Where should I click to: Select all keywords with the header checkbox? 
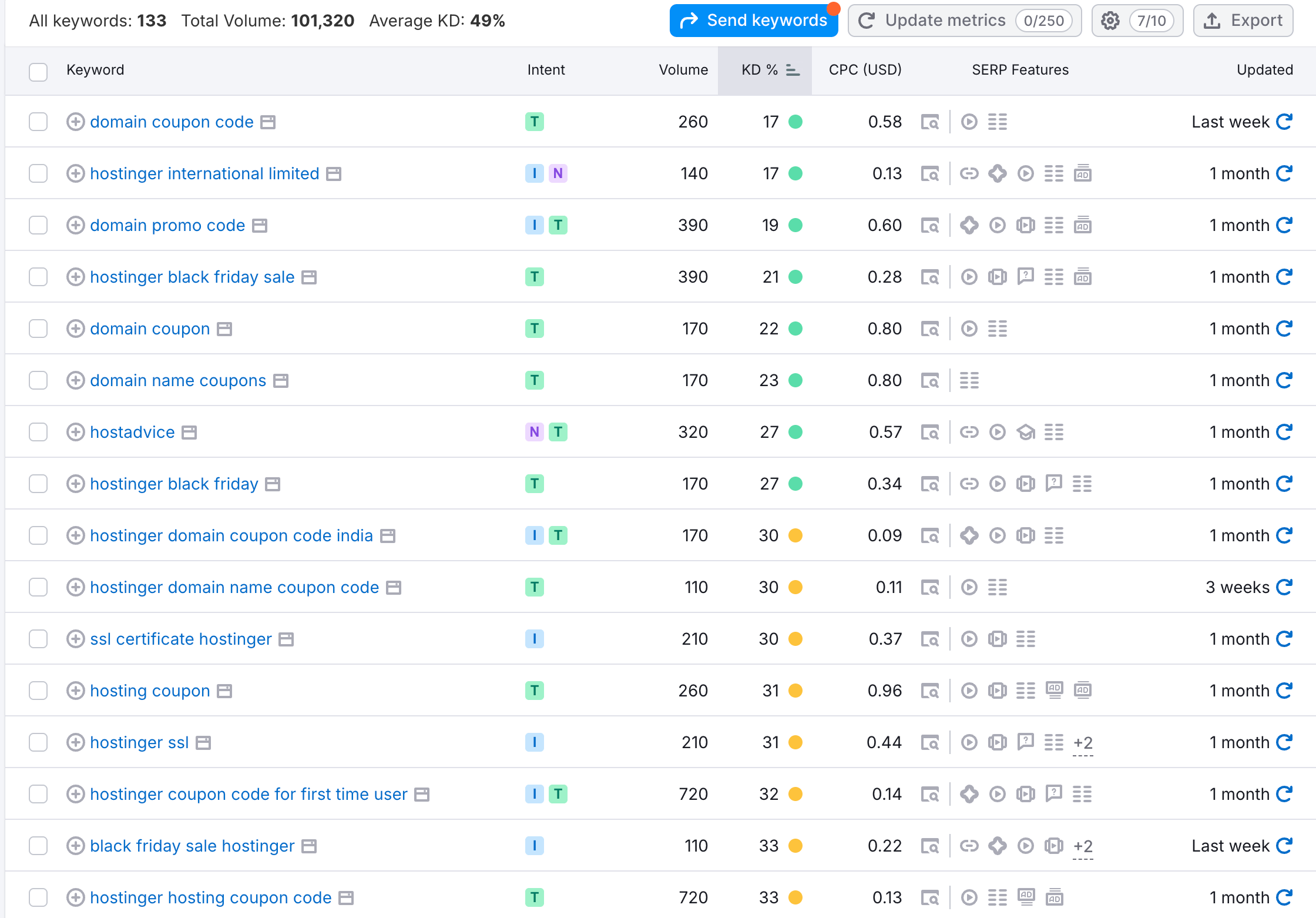pos(38,71)
